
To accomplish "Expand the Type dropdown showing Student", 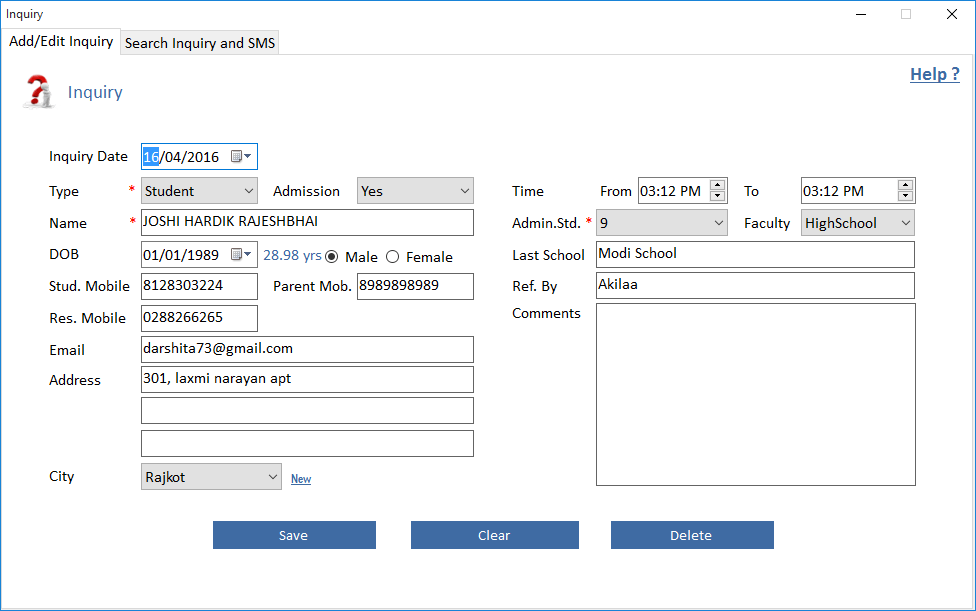I will pyautogui.click(x=249, y=191).
